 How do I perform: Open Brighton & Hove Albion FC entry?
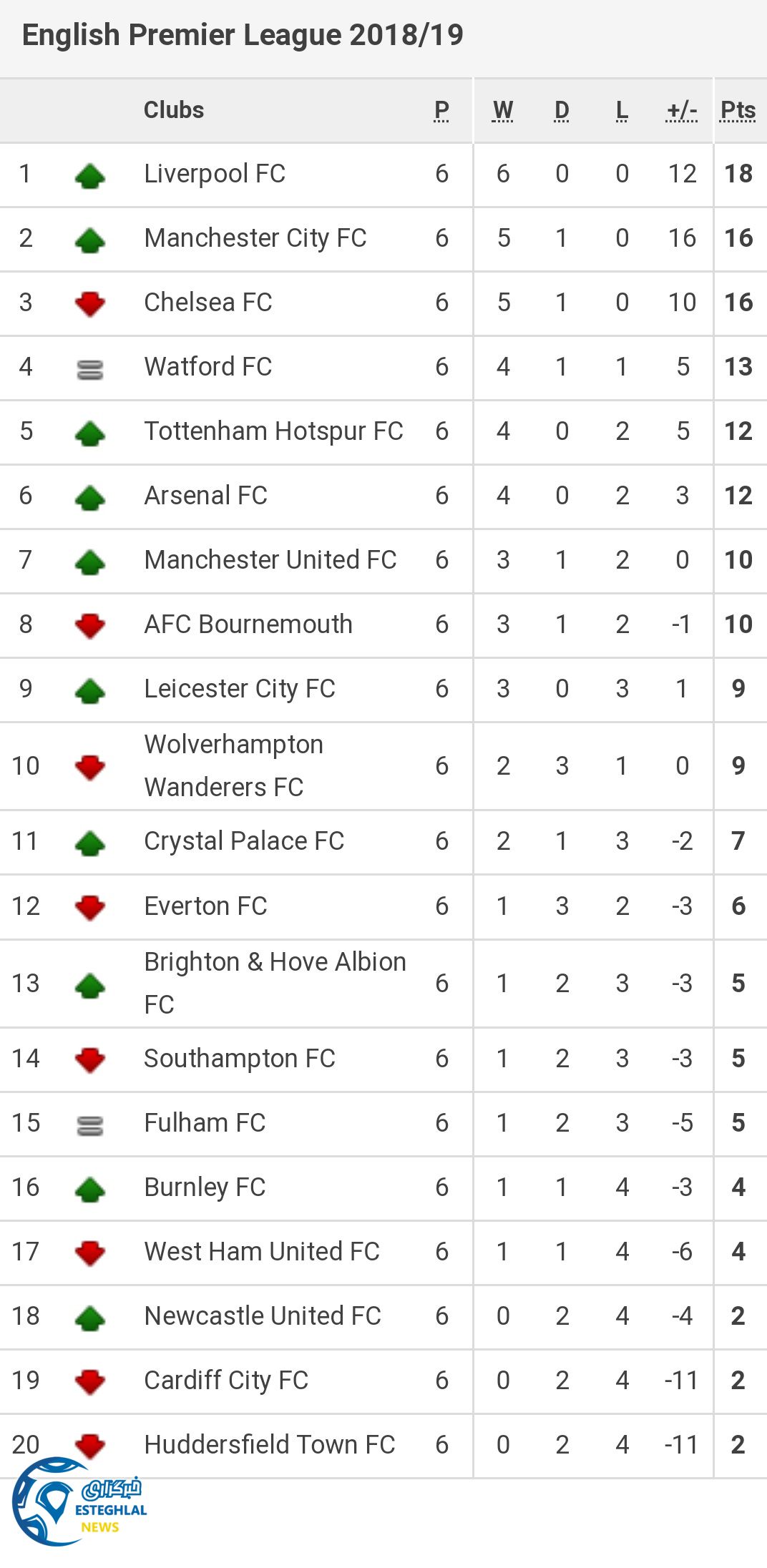pos(275,983)
